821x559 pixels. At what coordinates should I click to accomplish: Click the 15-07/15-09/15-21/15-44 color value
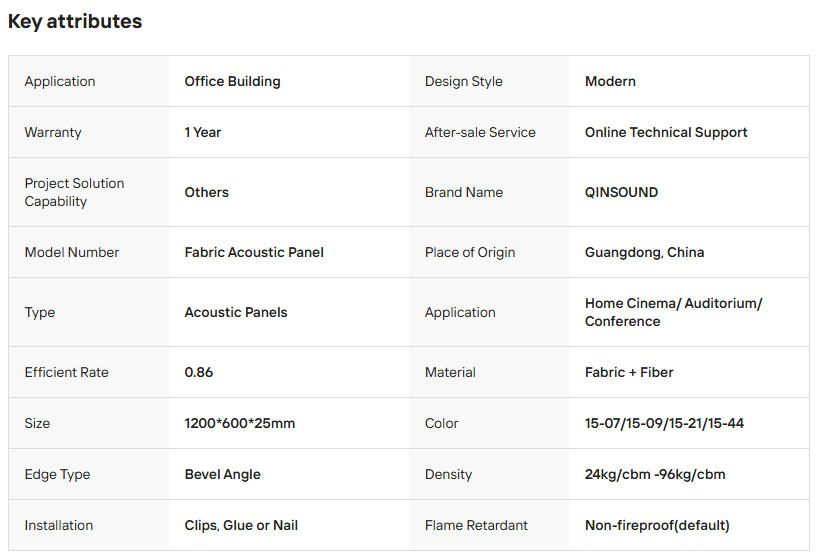coord(664,423)
